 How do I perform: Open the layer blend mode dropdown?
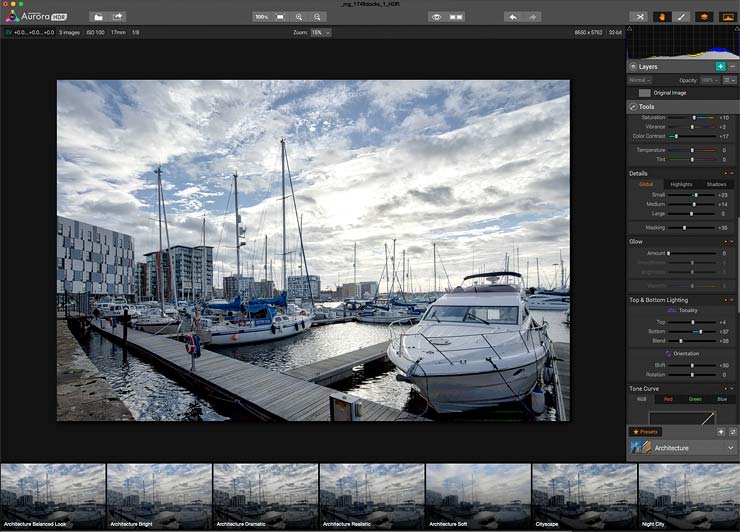point(639,80)
